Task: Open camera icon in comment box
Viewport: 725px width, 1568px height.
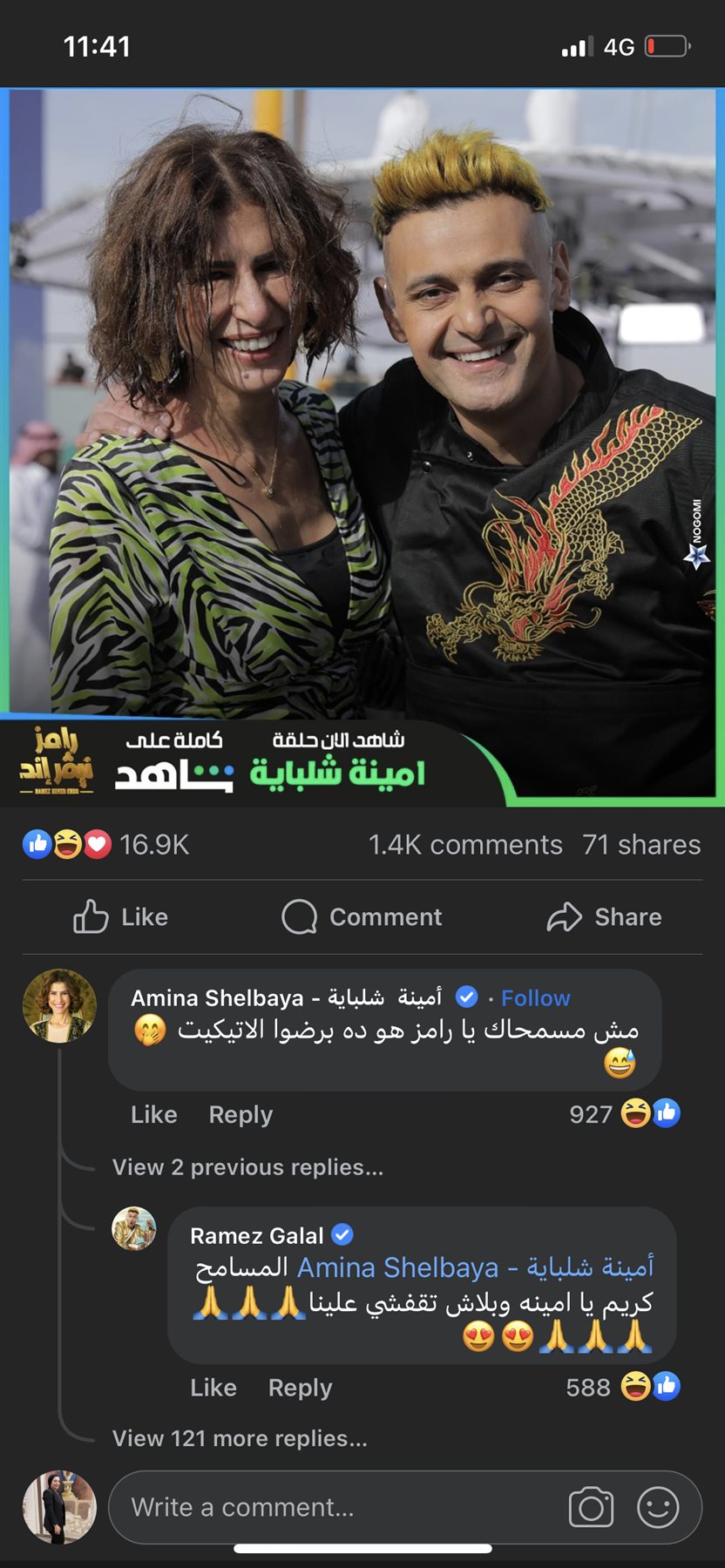Action: click(591, 1507)
